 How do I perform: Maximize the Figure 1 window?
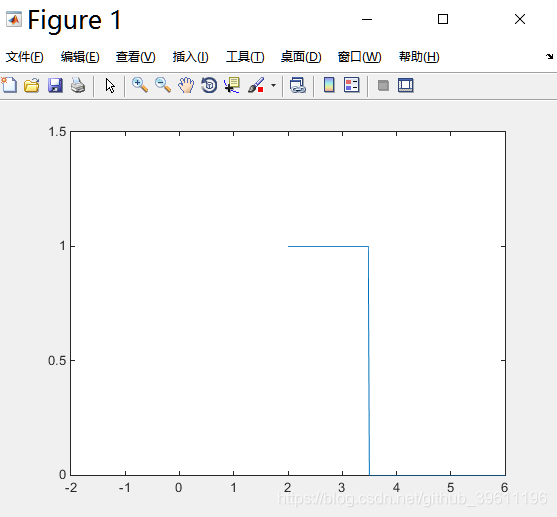click(443, 19)
